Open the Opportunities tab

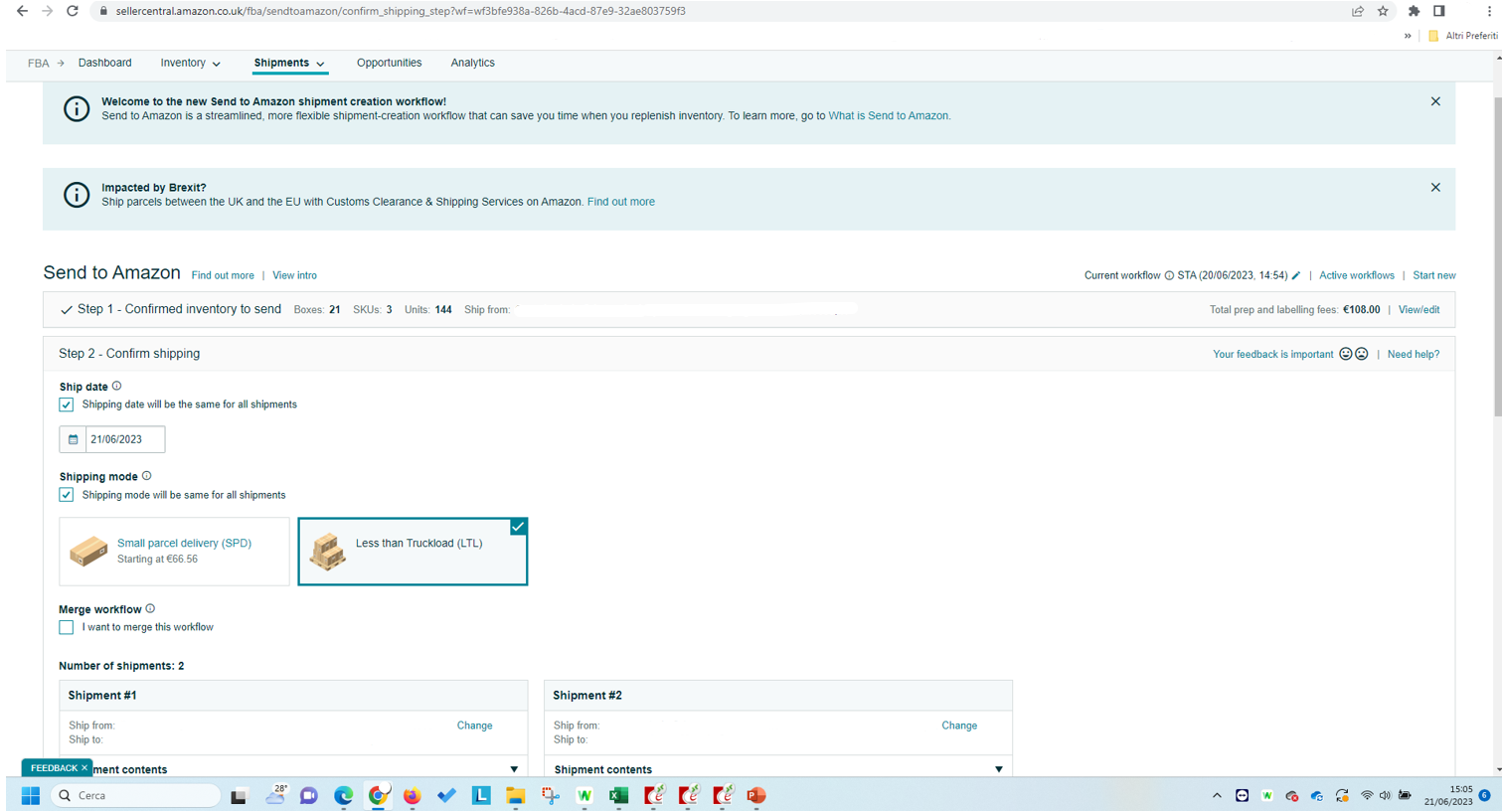pyautogui.click(x=389, y=63)
